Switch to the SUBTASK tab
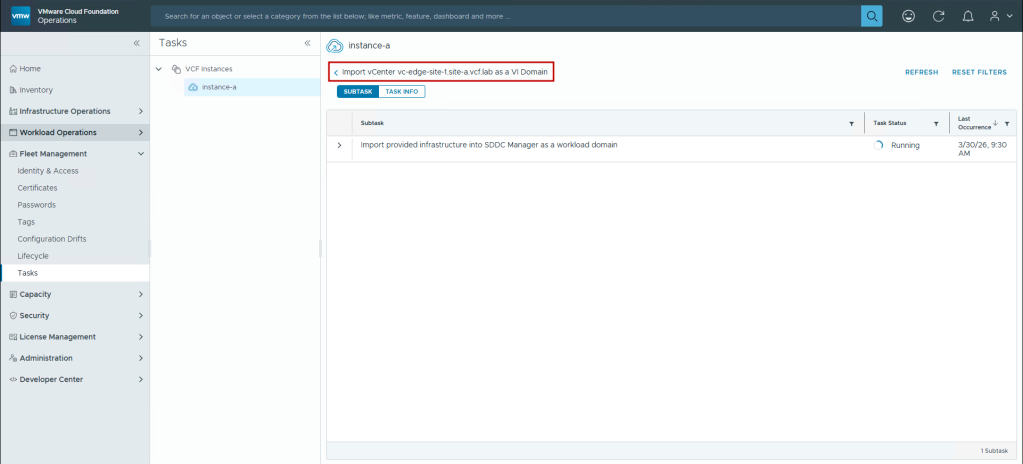This screenshot has height=464, width=1023. [x=358, y=92]
